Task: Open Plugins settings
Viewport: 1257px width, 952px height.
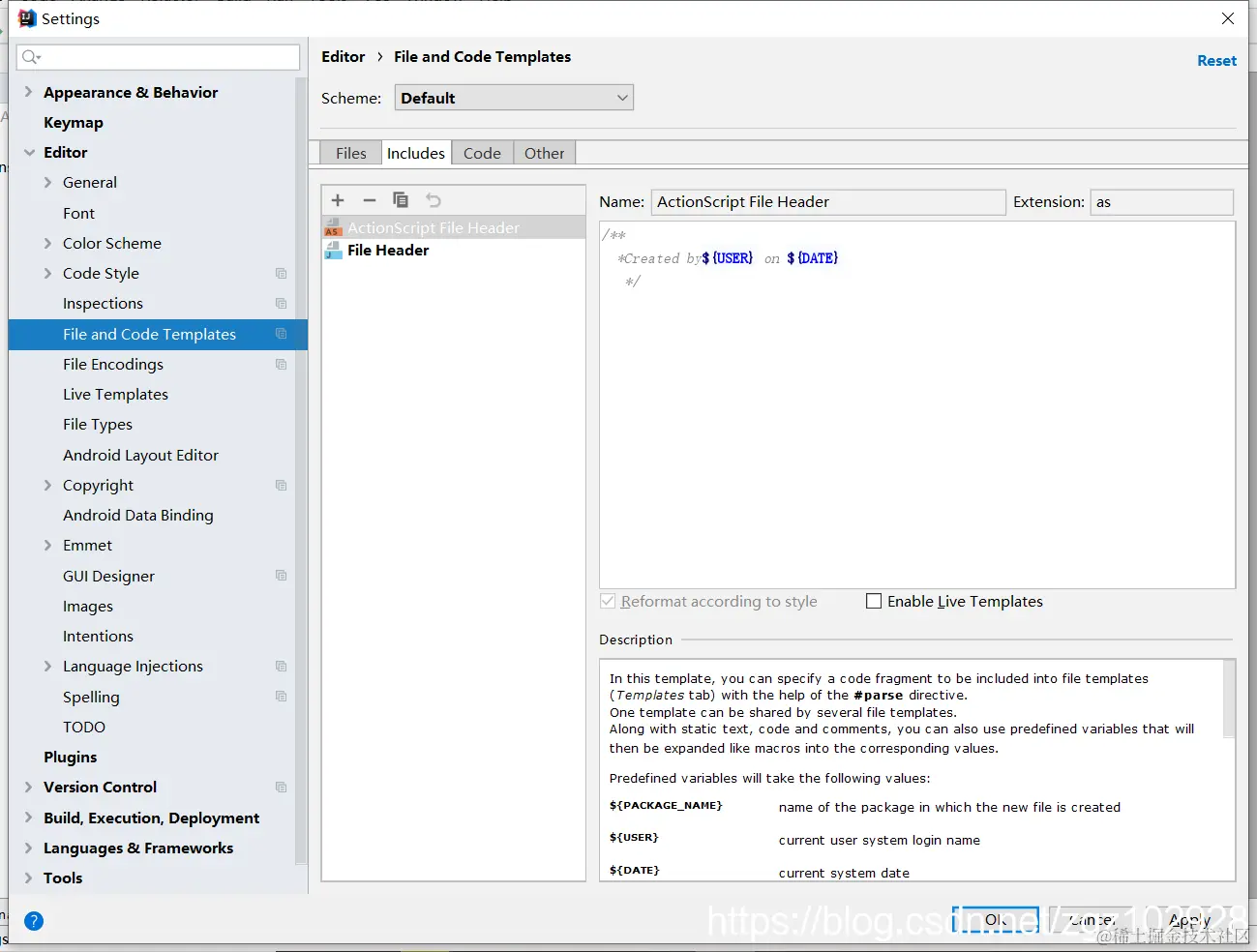Action: (x=71, y=758)
